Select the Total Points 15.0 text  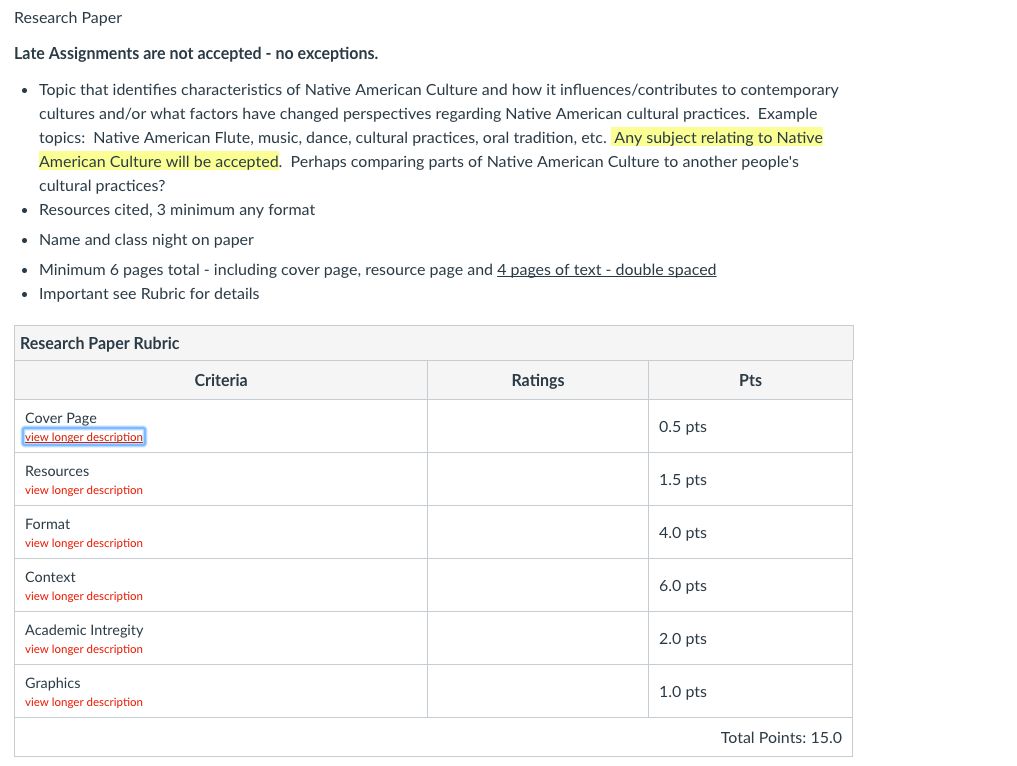[x=781, y=737]
